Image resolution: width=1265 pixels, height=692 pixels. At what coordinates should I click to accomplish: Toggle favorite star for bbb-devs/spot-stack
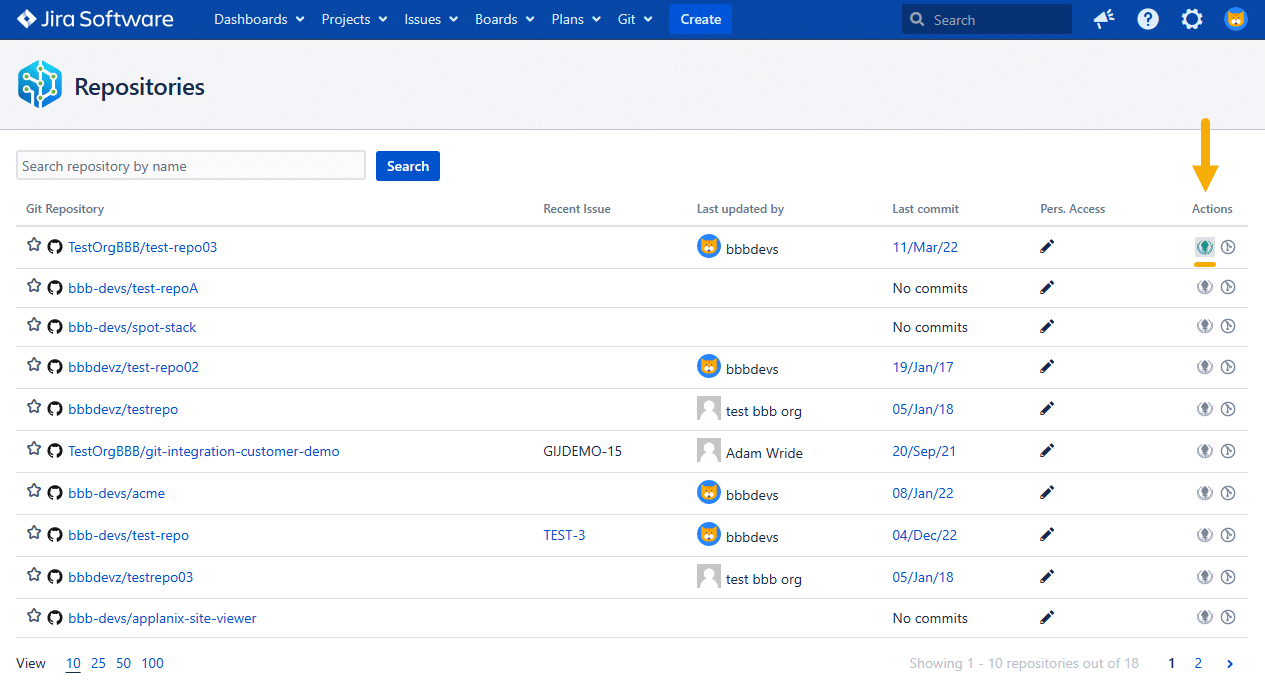pos(34,325)
